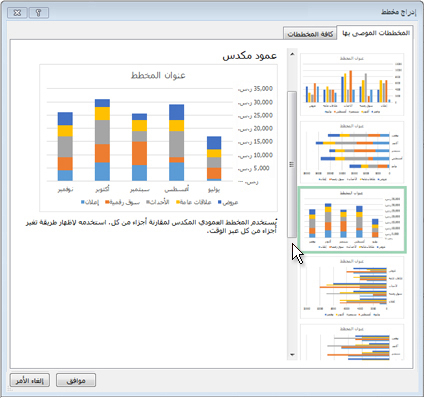Click the علاقات عامة legend entry
425x398 pixels.
(x=194, y=202)
